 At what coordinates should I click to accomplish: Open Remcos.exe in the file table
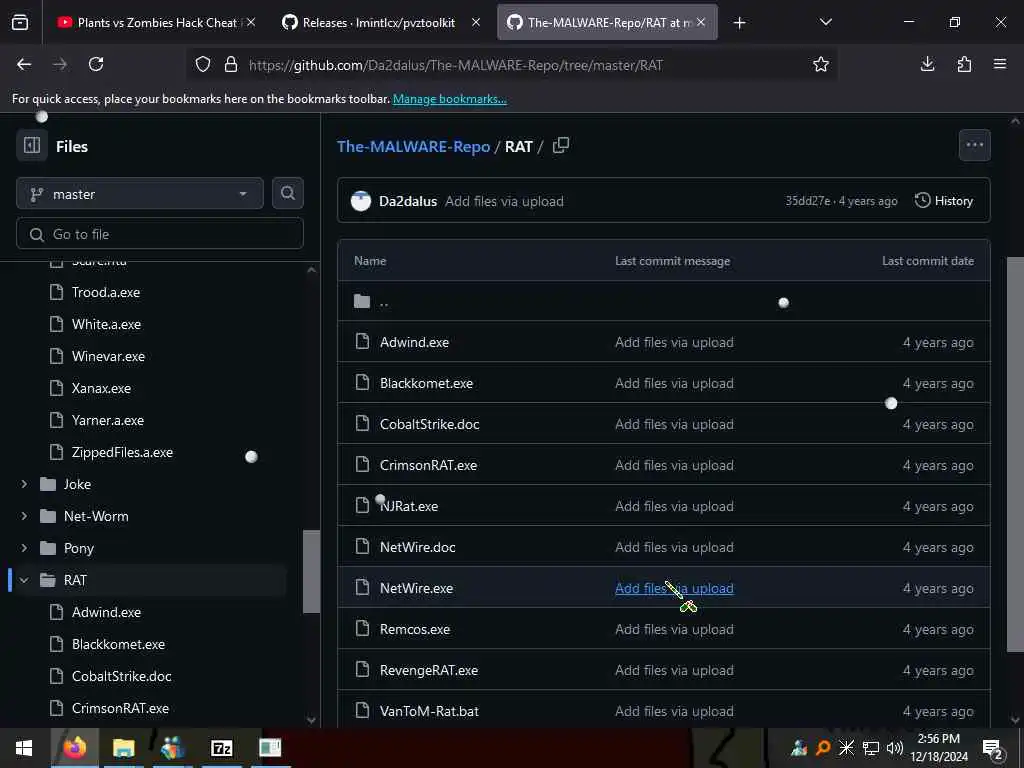pyautogui.click(x=415, y=629)
